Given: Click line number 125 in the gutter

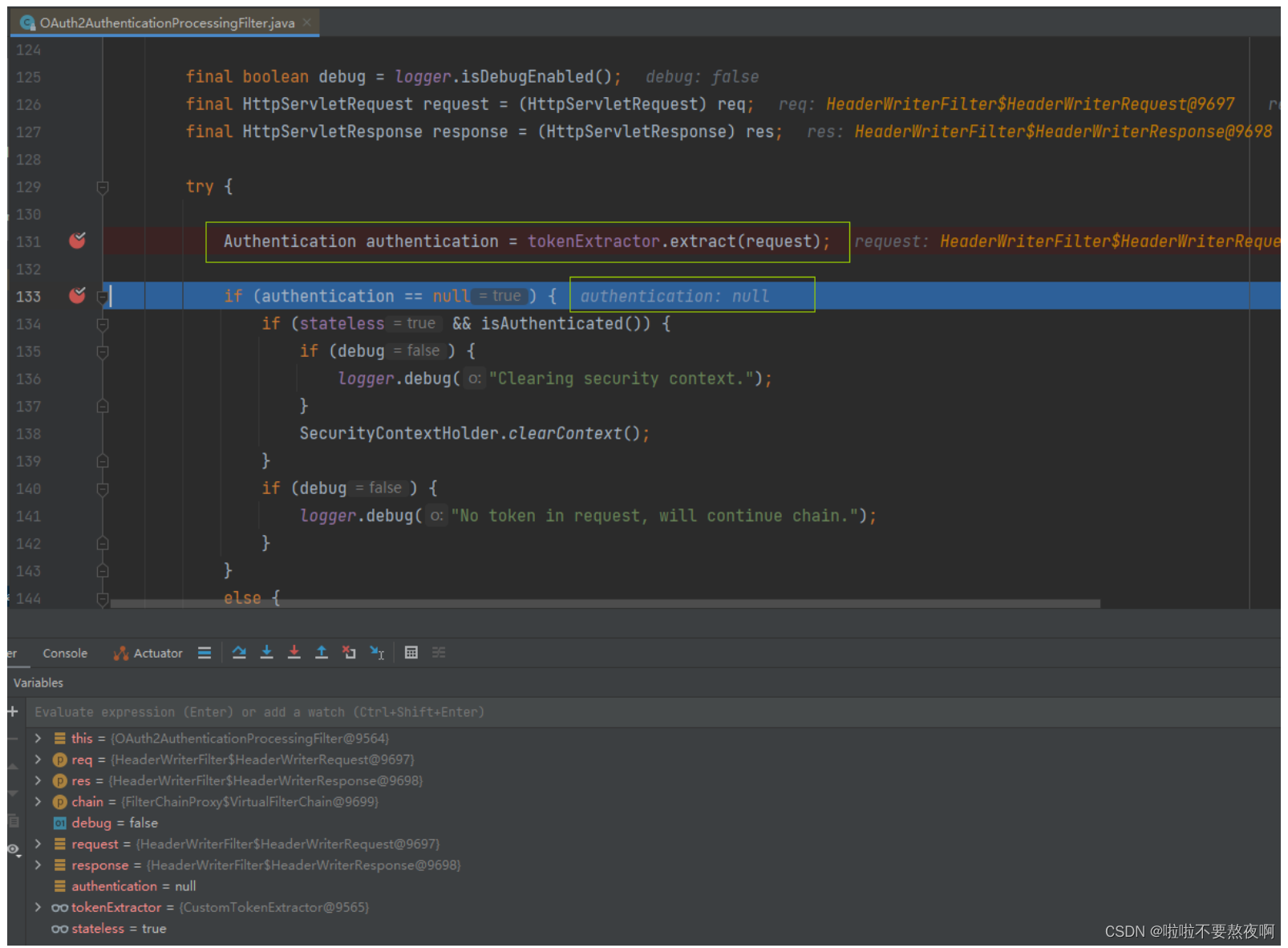Looking at the screenshot, I should [28, 77].
